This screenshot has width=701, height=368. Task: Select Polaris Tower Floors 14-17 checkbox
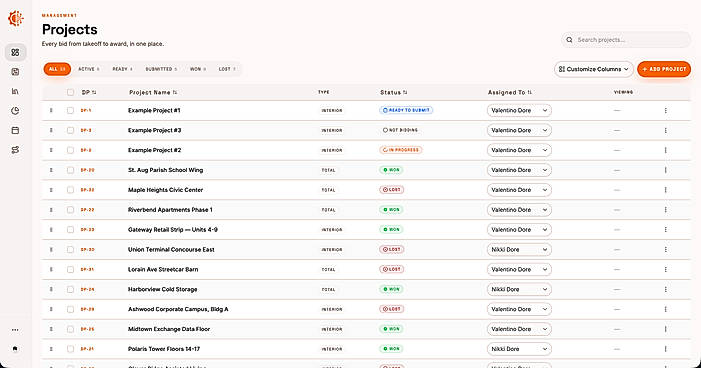70,349
